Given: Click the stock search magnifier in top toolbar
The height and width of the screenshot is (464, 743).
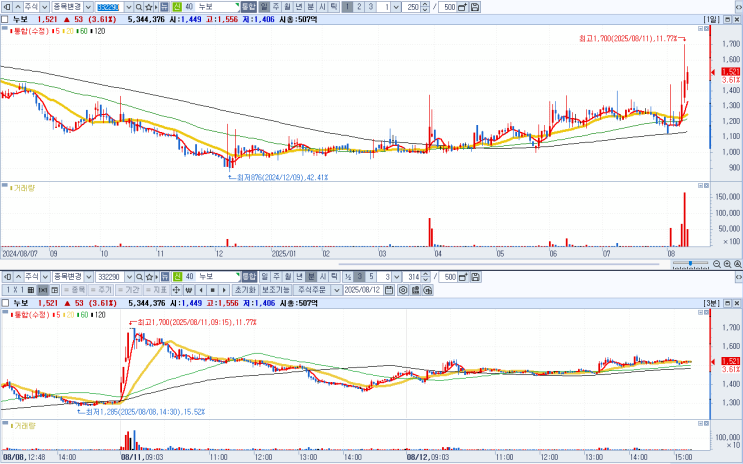Looking at the screenshot, I should pyautogui.click(x=139, y=7).
